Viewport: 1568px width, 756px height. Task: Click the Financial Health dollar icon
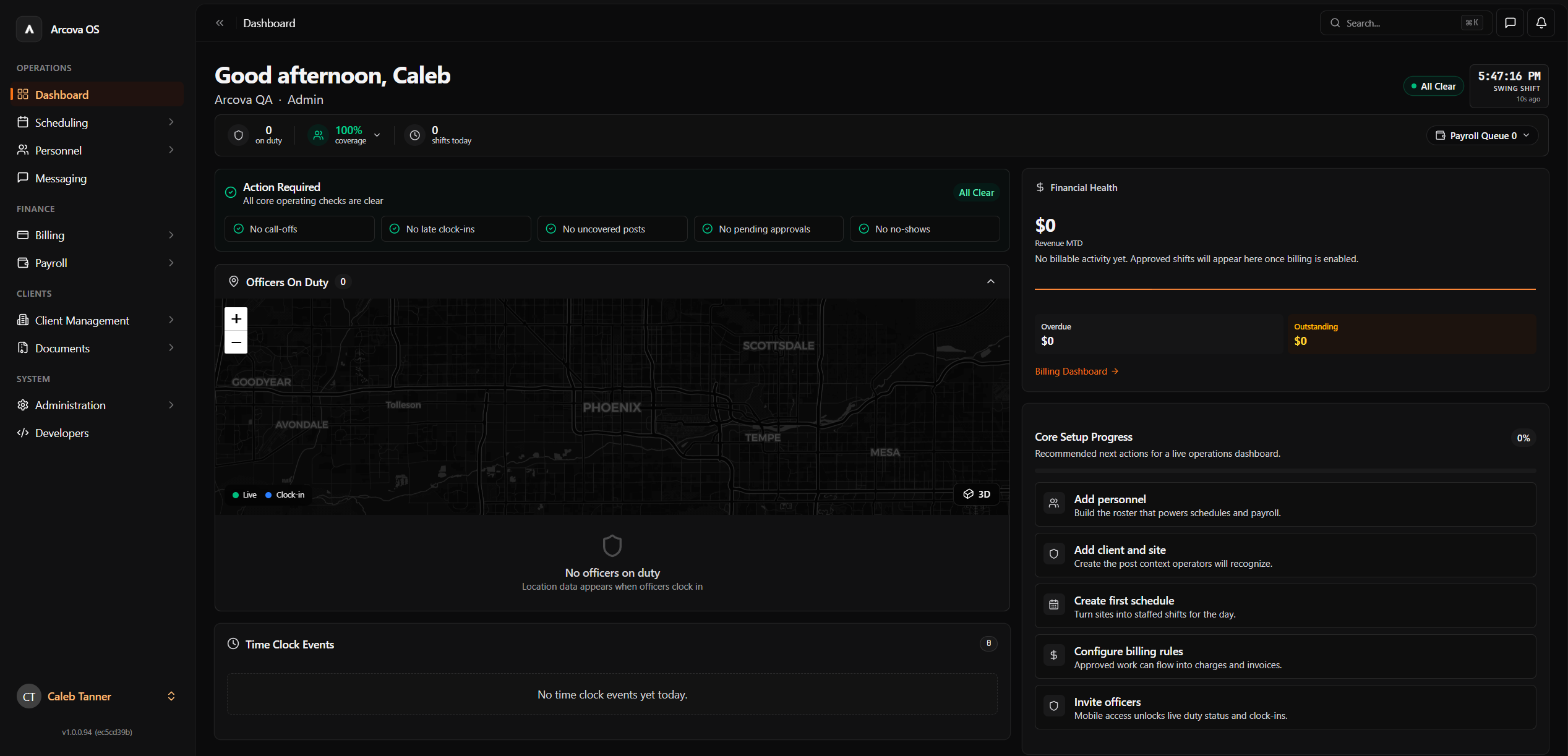pyautogui.click(x=1040, y=187)
